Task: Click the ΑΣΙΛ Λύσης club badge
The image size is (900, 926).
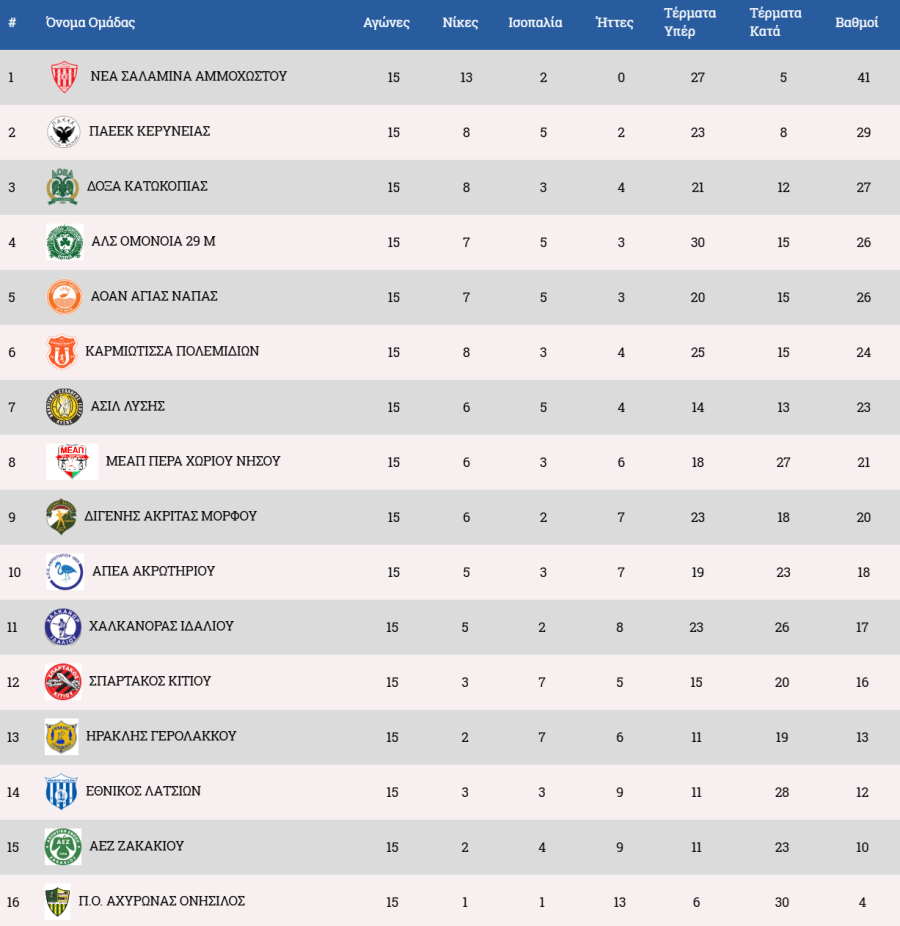Action: (62, 407)
